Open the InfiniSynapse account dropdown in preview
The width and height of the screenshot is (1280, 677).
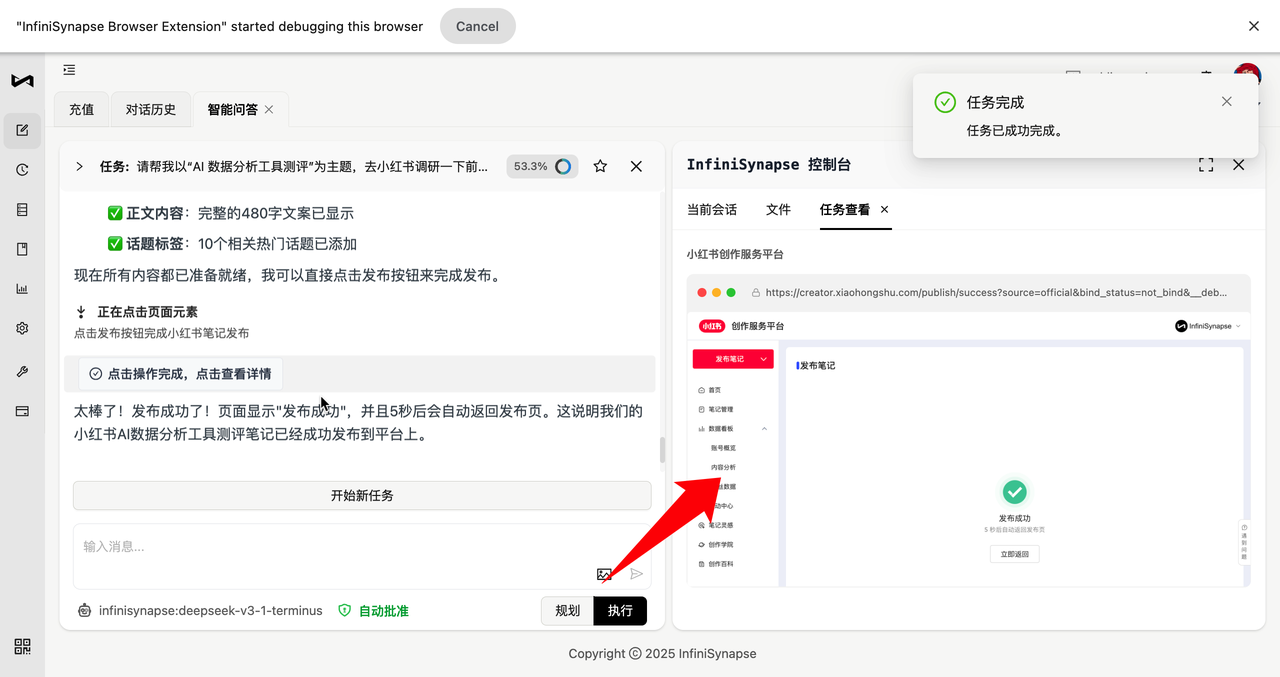(x=1208, y=326)
